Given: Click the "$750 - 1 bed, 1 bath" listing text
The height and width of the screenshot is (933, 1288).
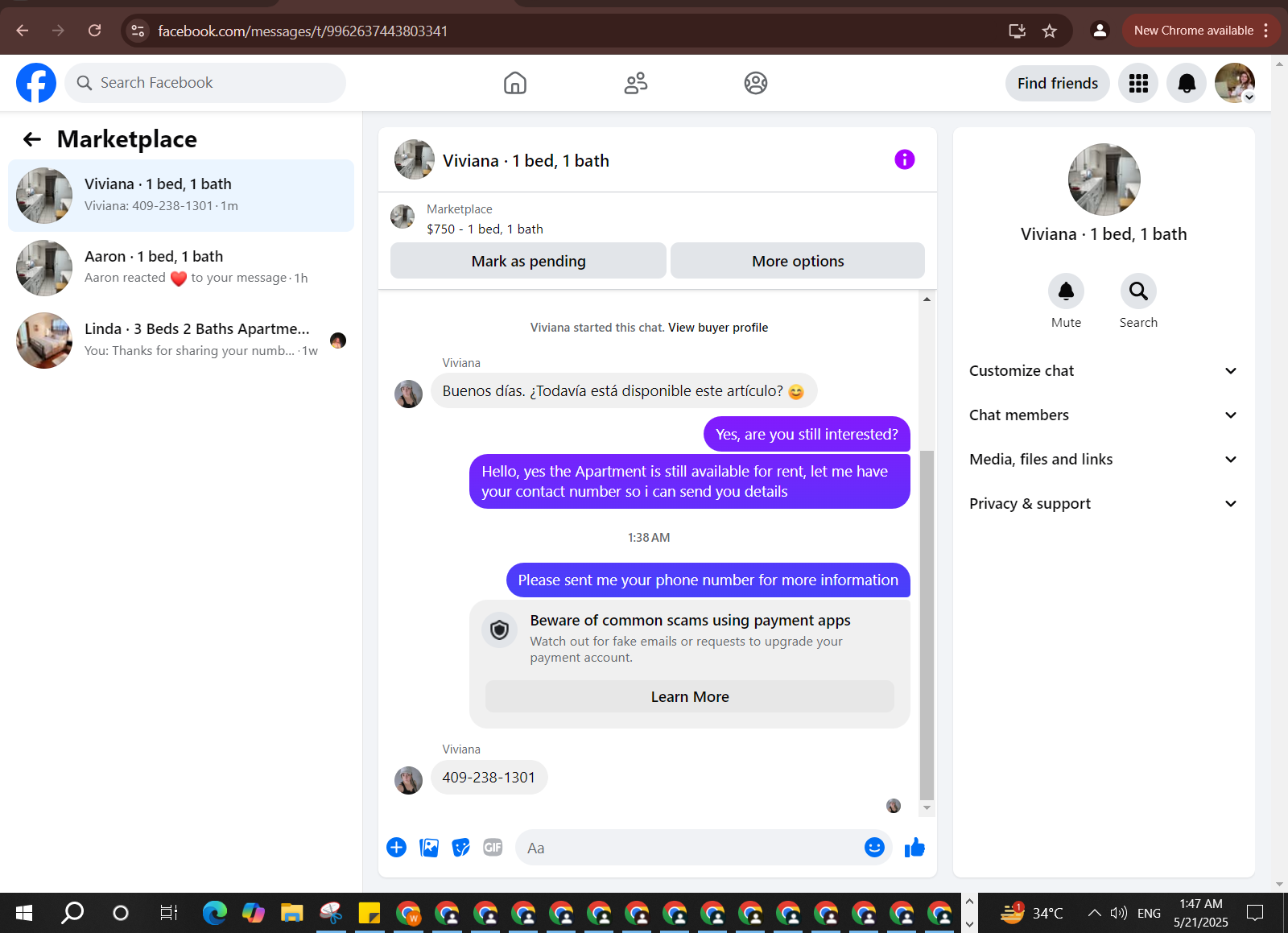Looking at the screenshot, I should click(485, 229).
